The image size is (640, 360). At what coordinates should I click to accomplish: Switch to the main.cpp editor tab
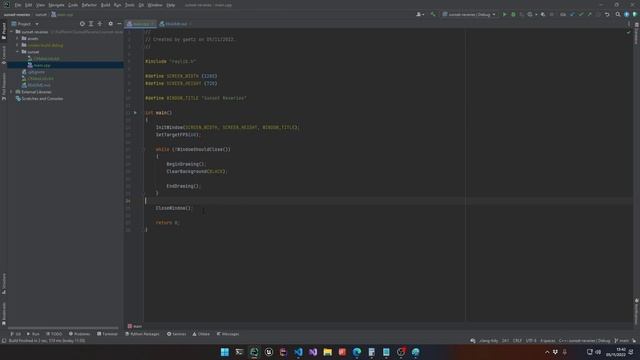tap(140, 24)
